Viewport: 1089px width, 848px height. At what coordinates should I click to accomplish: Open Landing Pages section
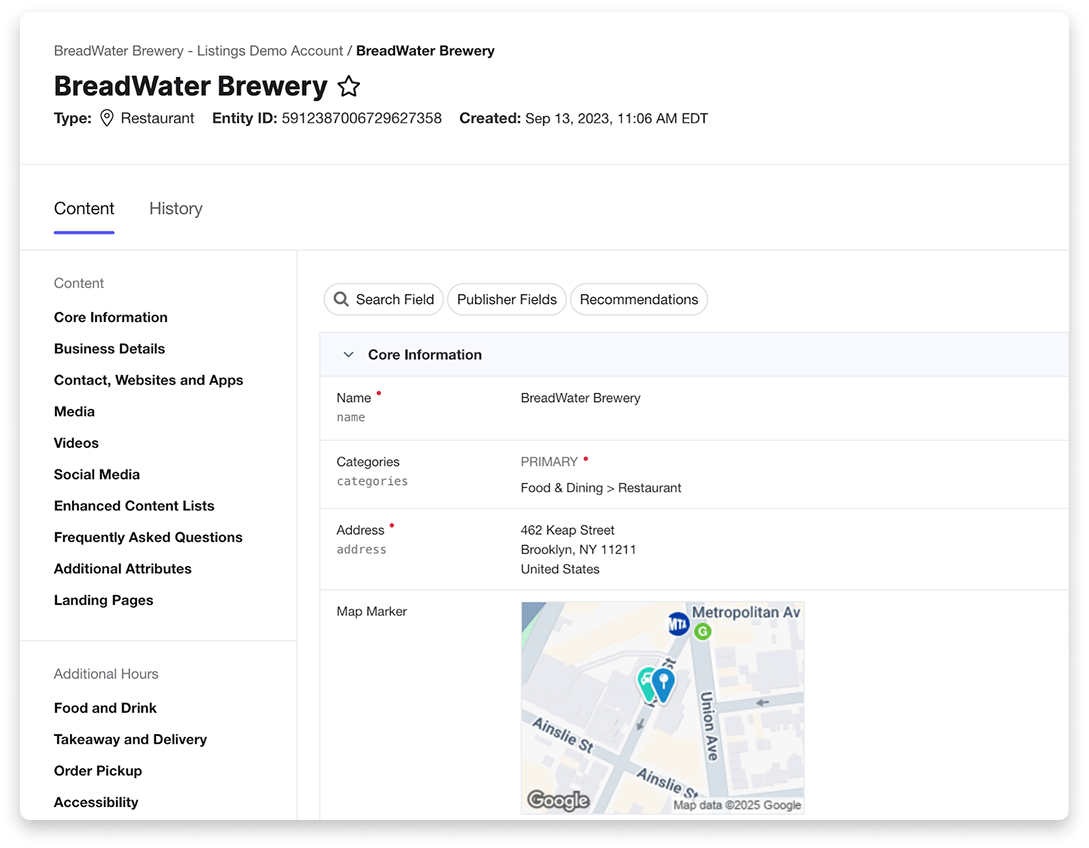(x=104, y=600)
